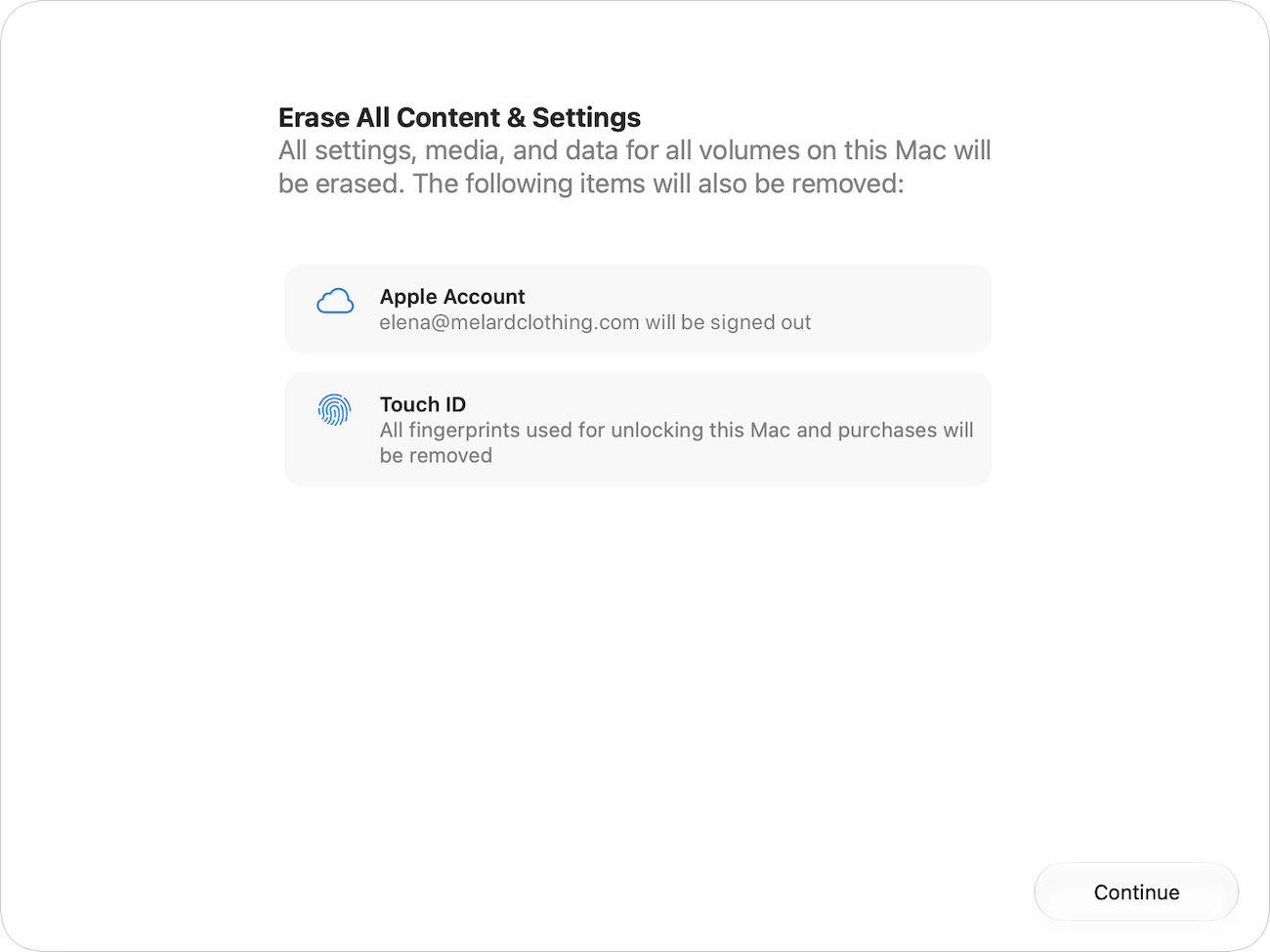Click the Touch ID fingerprint icon
This screenshot has height=952, width=1270.
pyautogui.click(x=334, y=410)
